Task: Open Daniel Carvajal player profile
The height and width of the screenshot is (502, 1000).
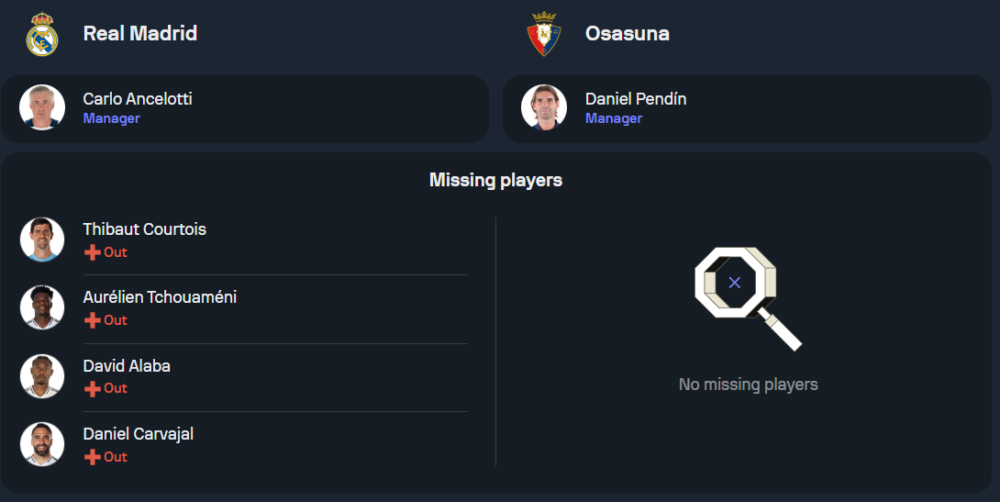Action: tap(138, 434)
